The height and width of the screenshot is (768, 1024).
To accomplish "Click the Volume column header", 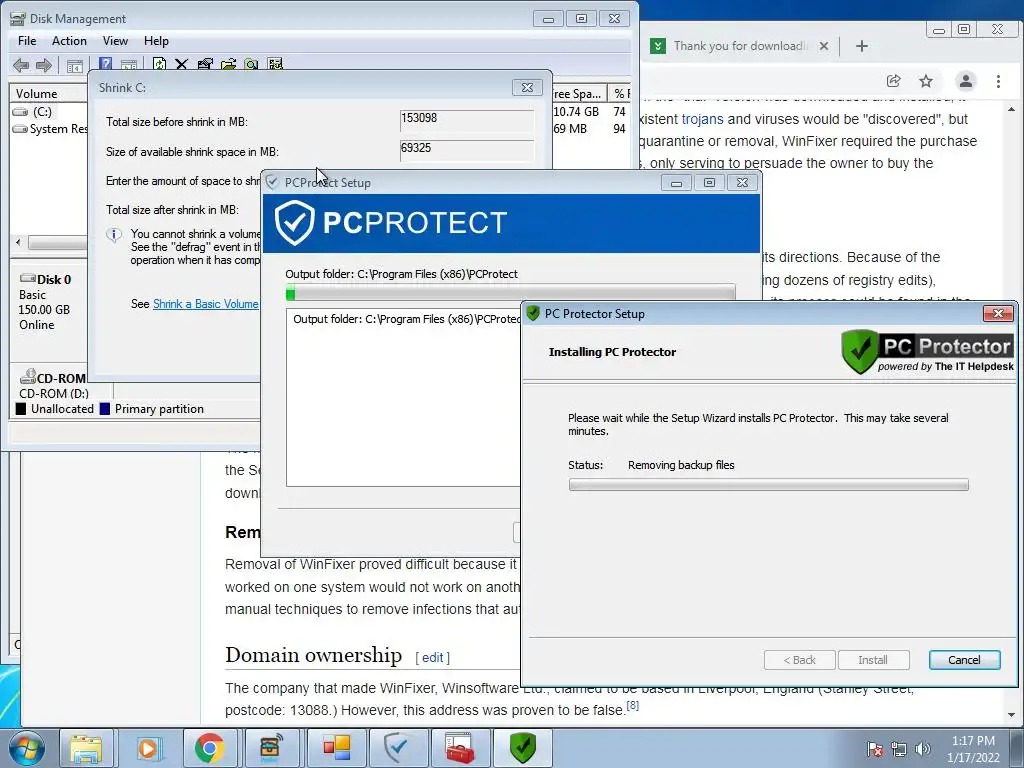I will click(48, 93).
